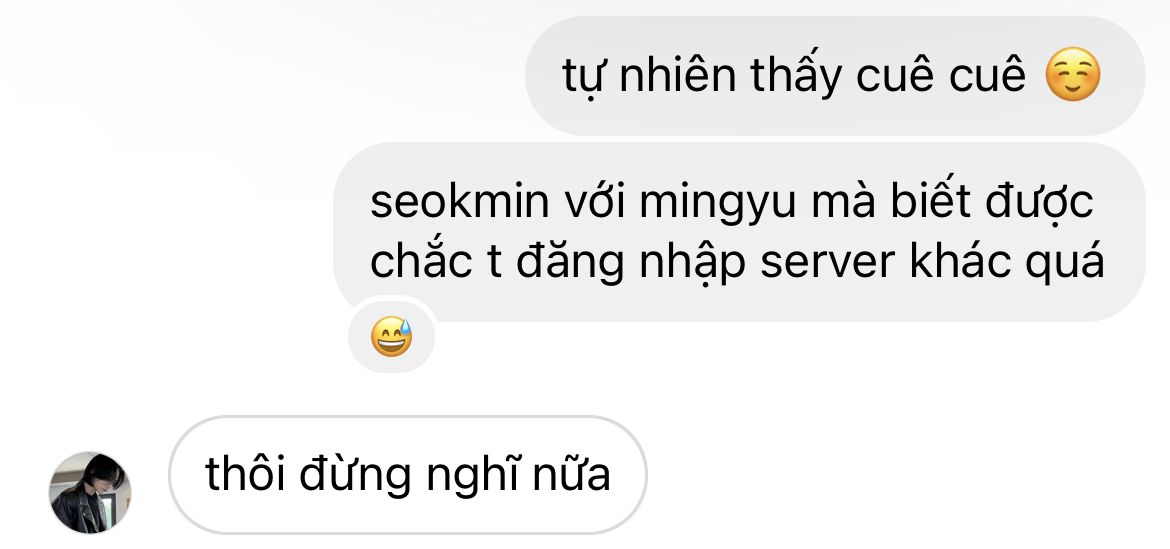1170x549 pixels.
Task: Click the word "thôi" in received message
Action: click(245, 474)
